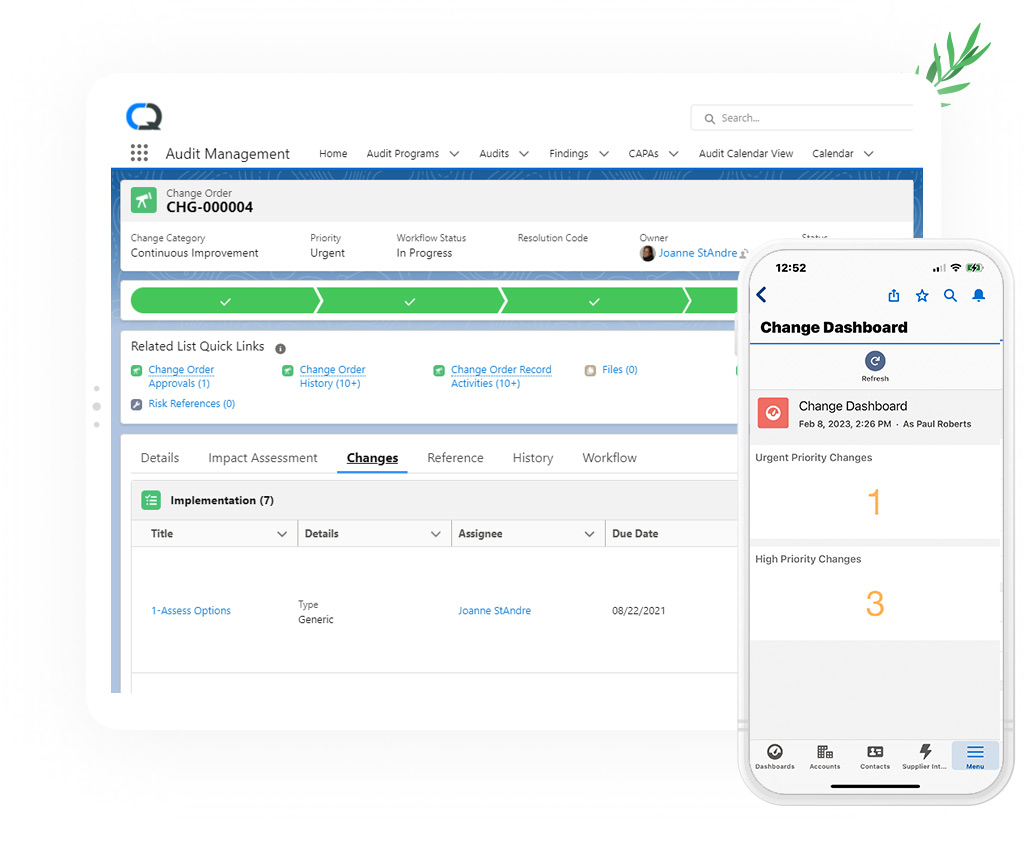Tap the favorite star icon

922,295
